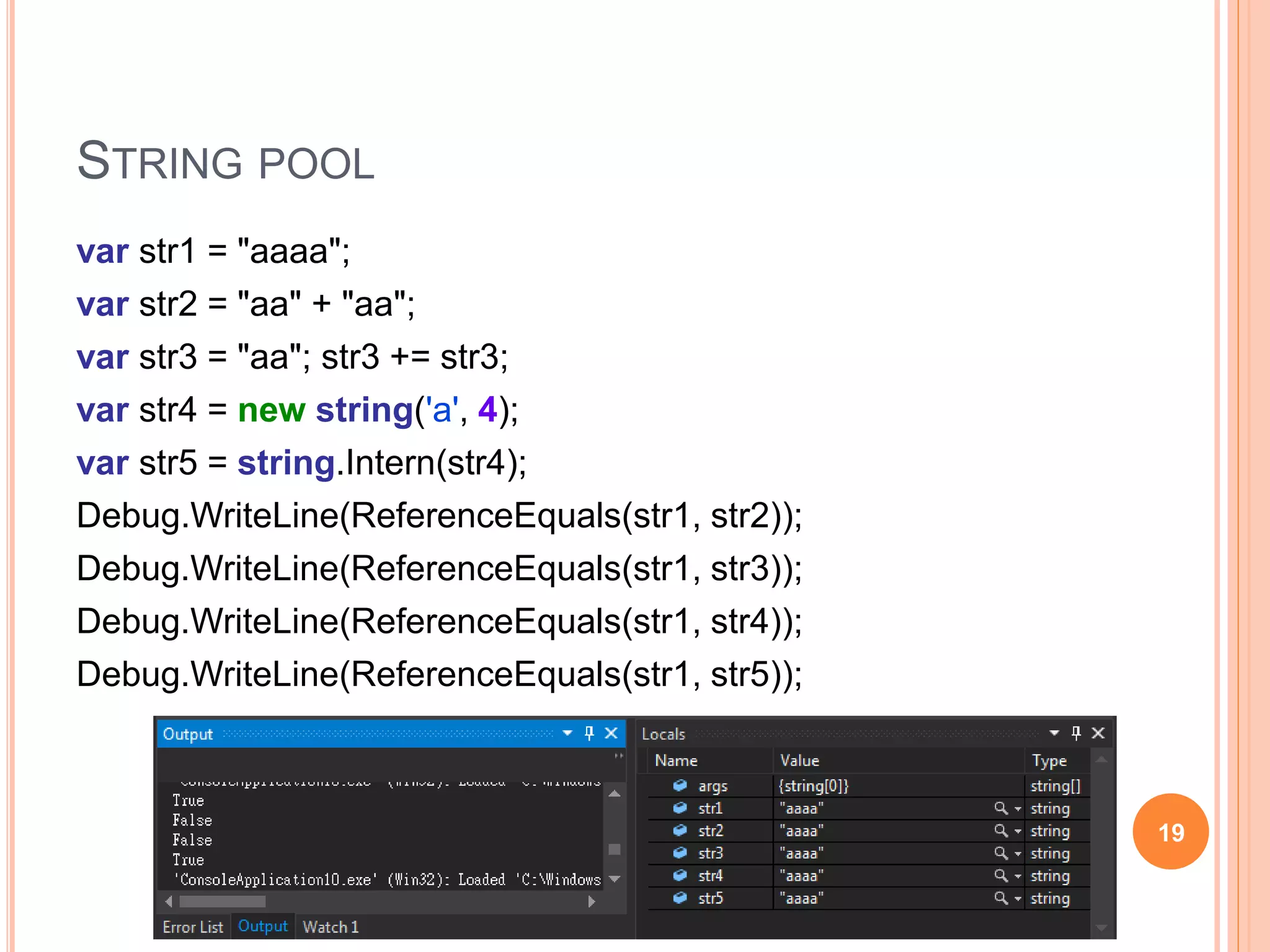
Task: Open the Output window position dropdown arrow
Action: pos(567,733)
